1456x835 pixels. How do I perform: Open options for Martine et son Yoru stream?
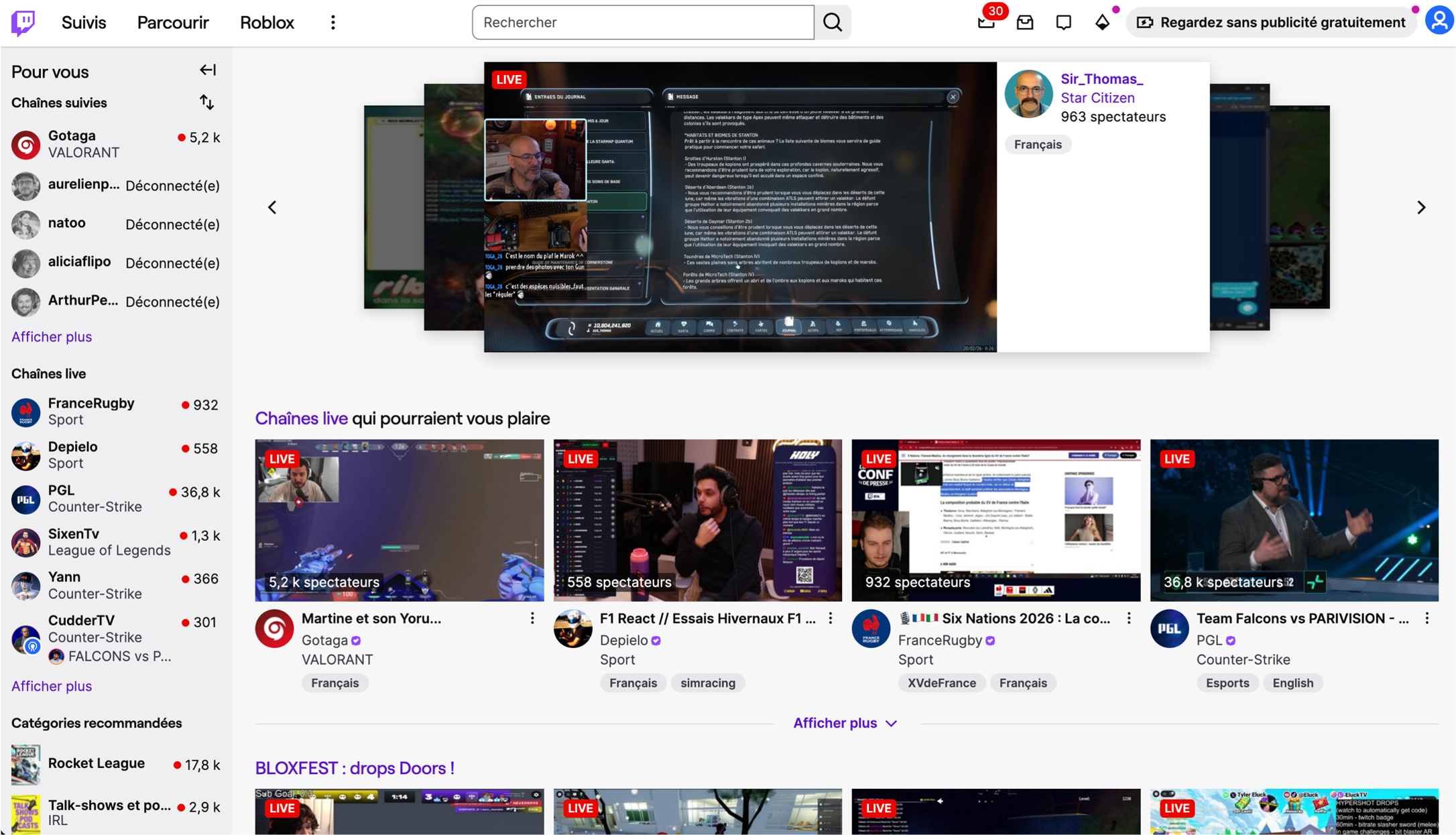pos(532,618)
